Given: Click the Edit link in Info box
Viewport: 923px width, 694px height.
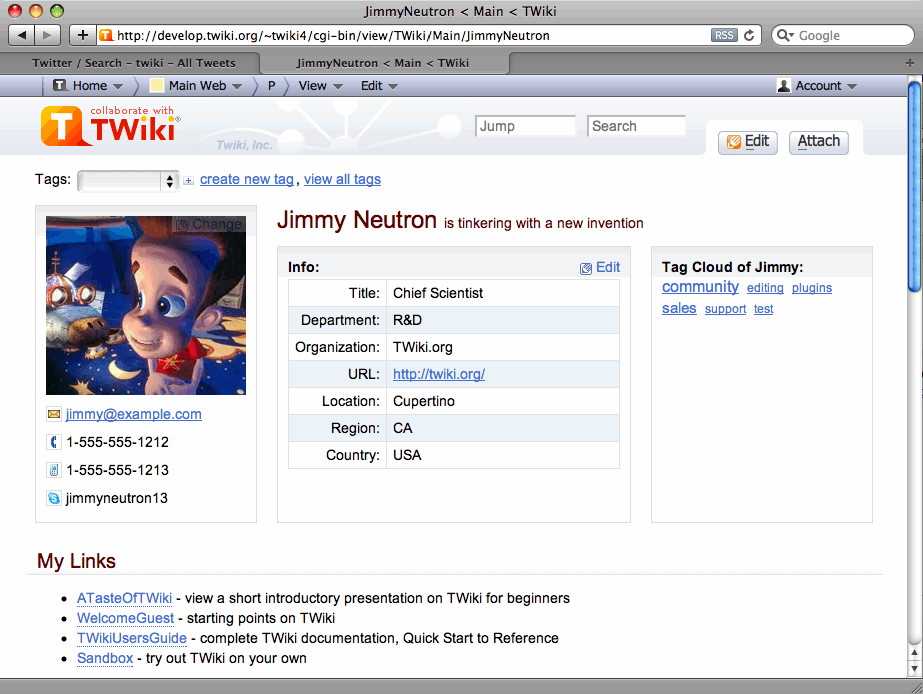Looking at the screenshot, I should point(600,267).
